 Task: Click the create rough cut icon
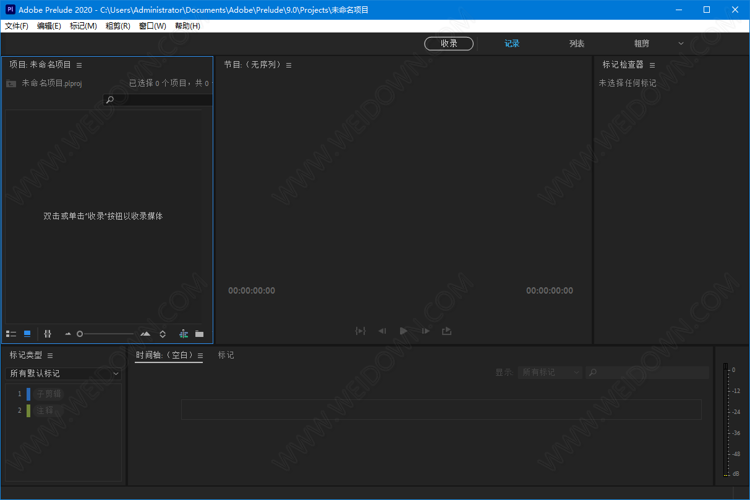184,334
